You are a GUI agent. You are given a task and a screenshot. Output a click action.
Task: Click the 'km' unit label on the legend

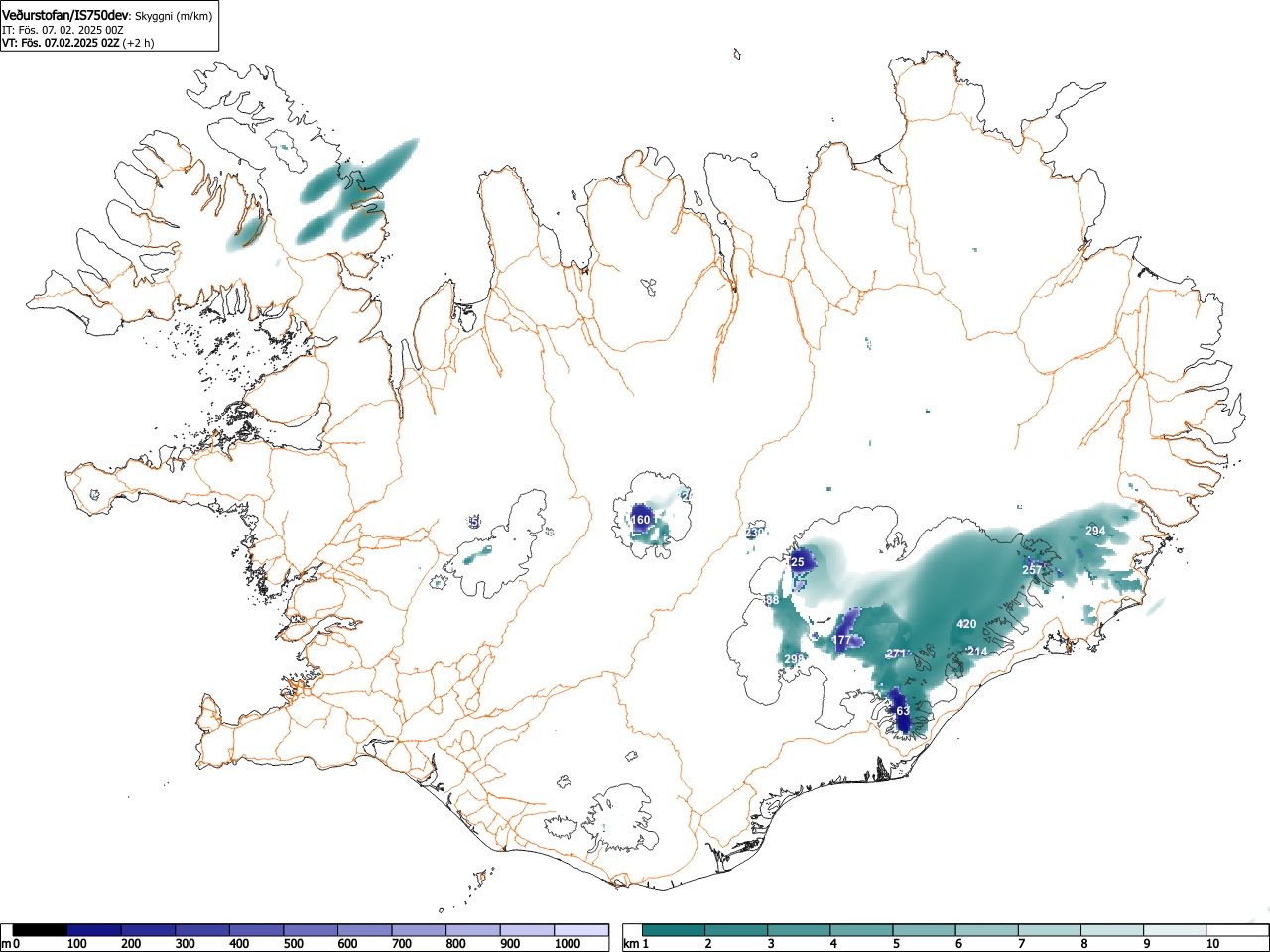pyautogui.click(x=631, y=944)
